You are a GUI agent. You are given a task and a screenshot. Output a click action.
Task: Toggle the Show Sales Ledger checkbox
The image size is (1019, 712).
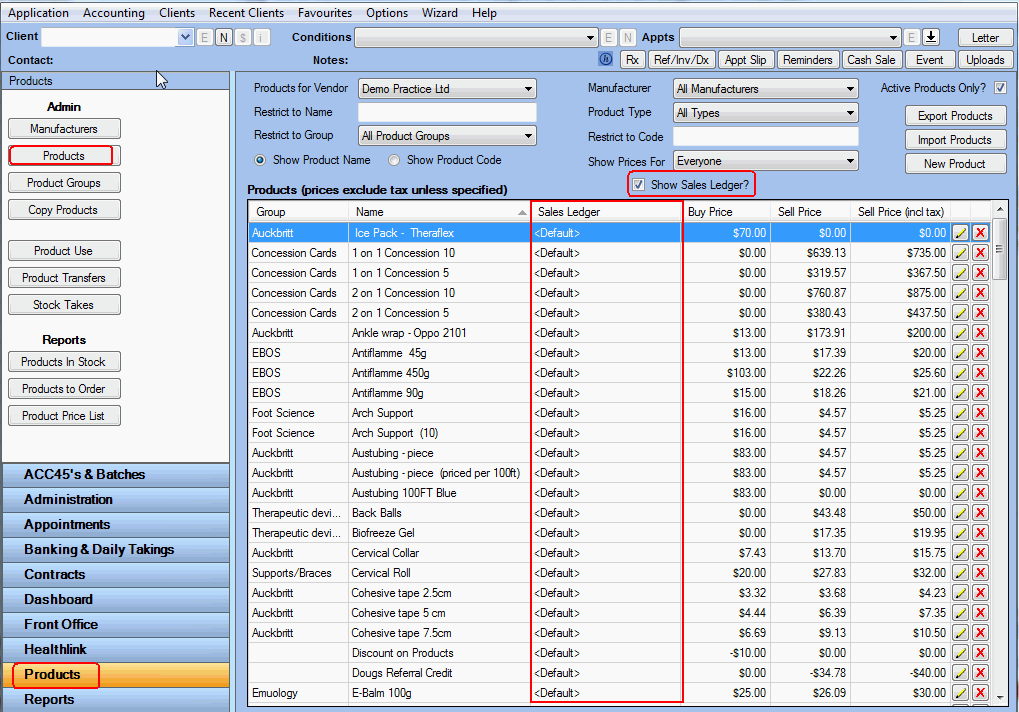[639, 184]
